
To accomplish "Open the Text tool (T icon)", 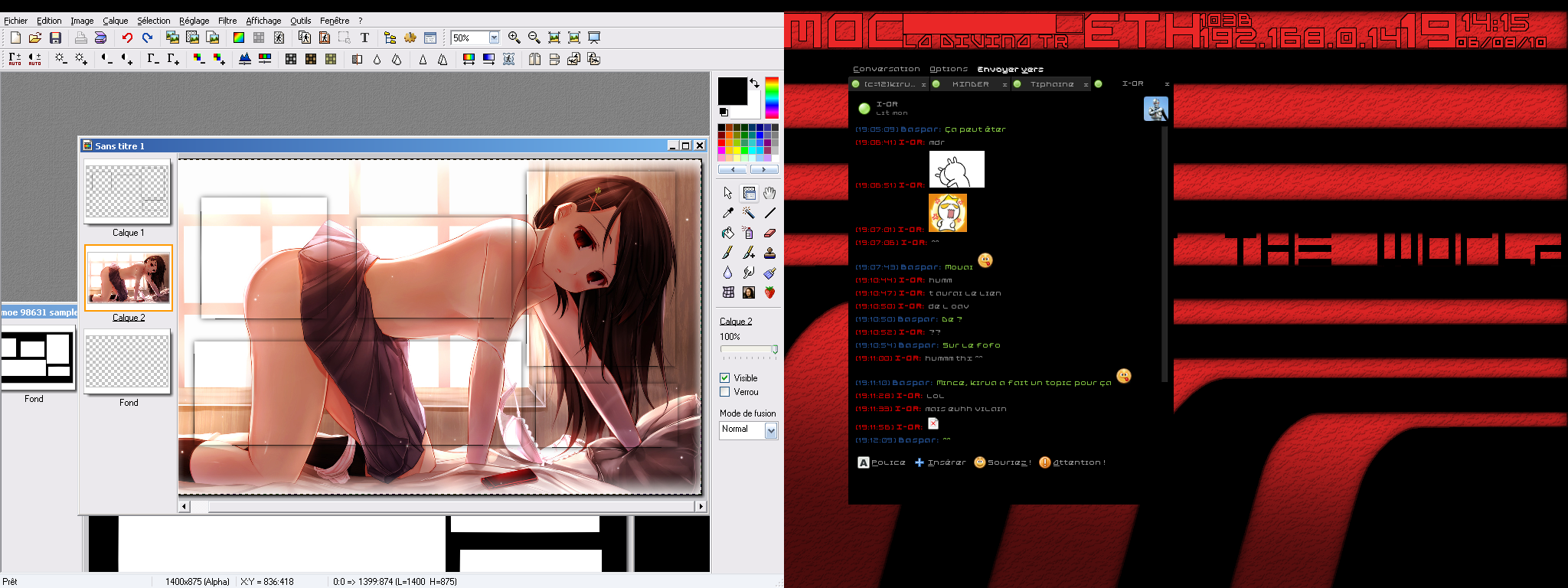I will tap(364, 38).
